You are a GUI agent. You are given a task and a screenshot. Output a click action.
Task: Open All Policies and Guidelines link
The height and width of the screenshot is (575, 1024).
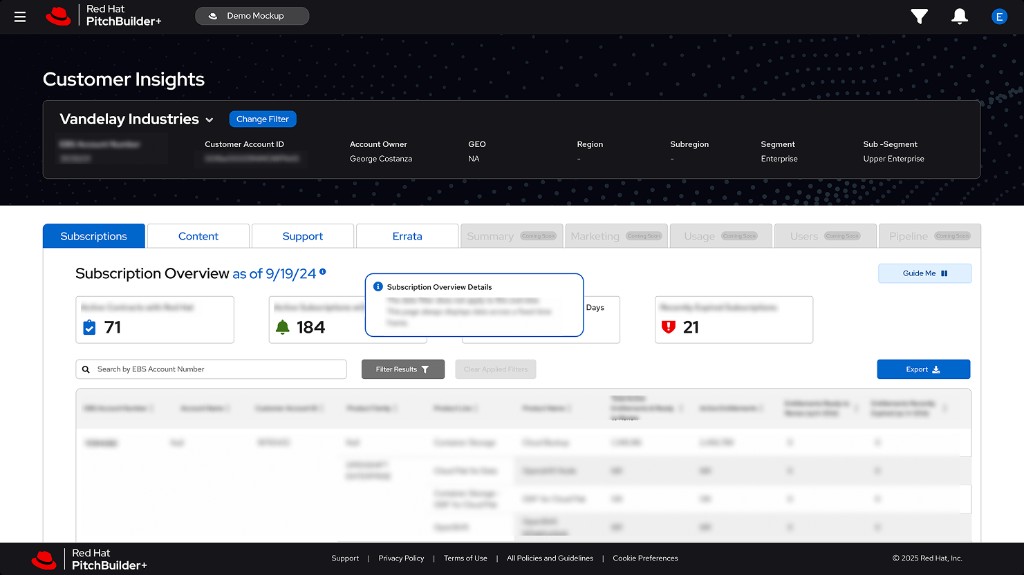550,558
